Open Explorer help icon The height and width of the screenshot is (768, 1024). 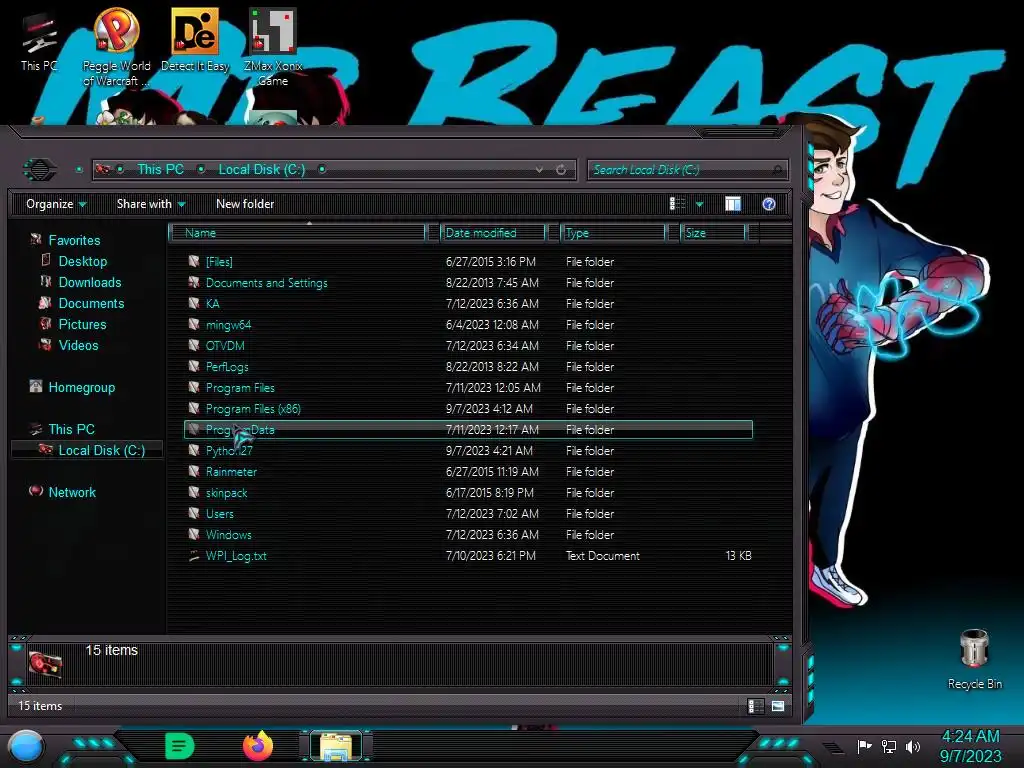tap(769, 204)
